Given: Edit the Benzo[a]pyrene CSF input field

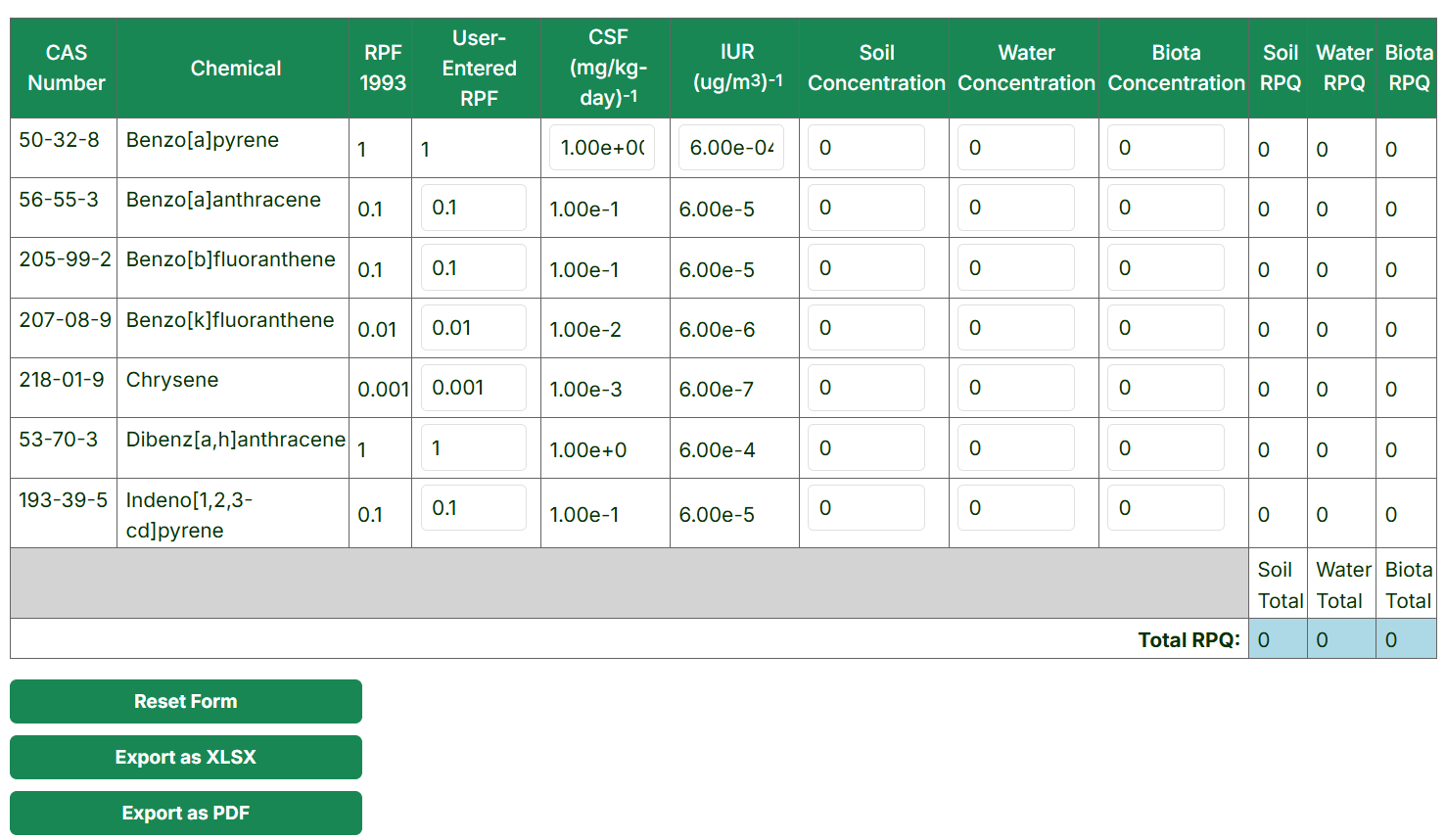Looking at the screenshot, I should point(601,148).
